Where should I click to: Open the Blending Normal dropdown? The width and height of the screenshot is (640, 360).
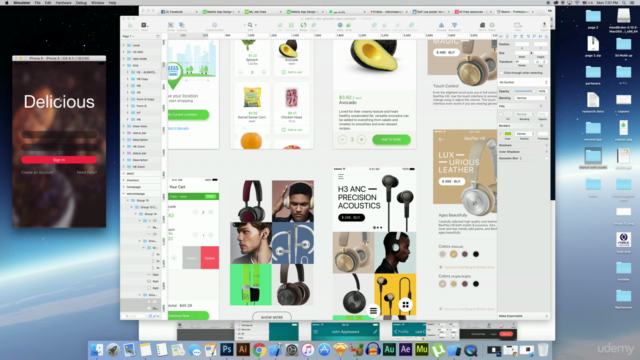pyautogui.click(x=530, y=98)
